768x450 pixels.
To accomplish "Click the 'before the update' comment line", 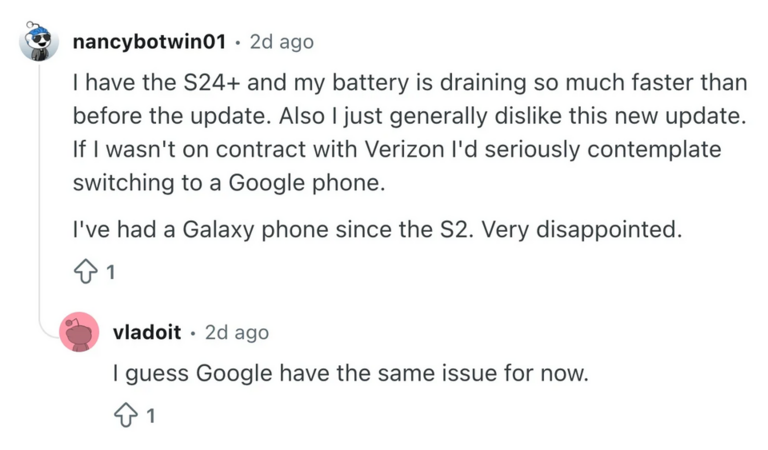I will 409,116.
